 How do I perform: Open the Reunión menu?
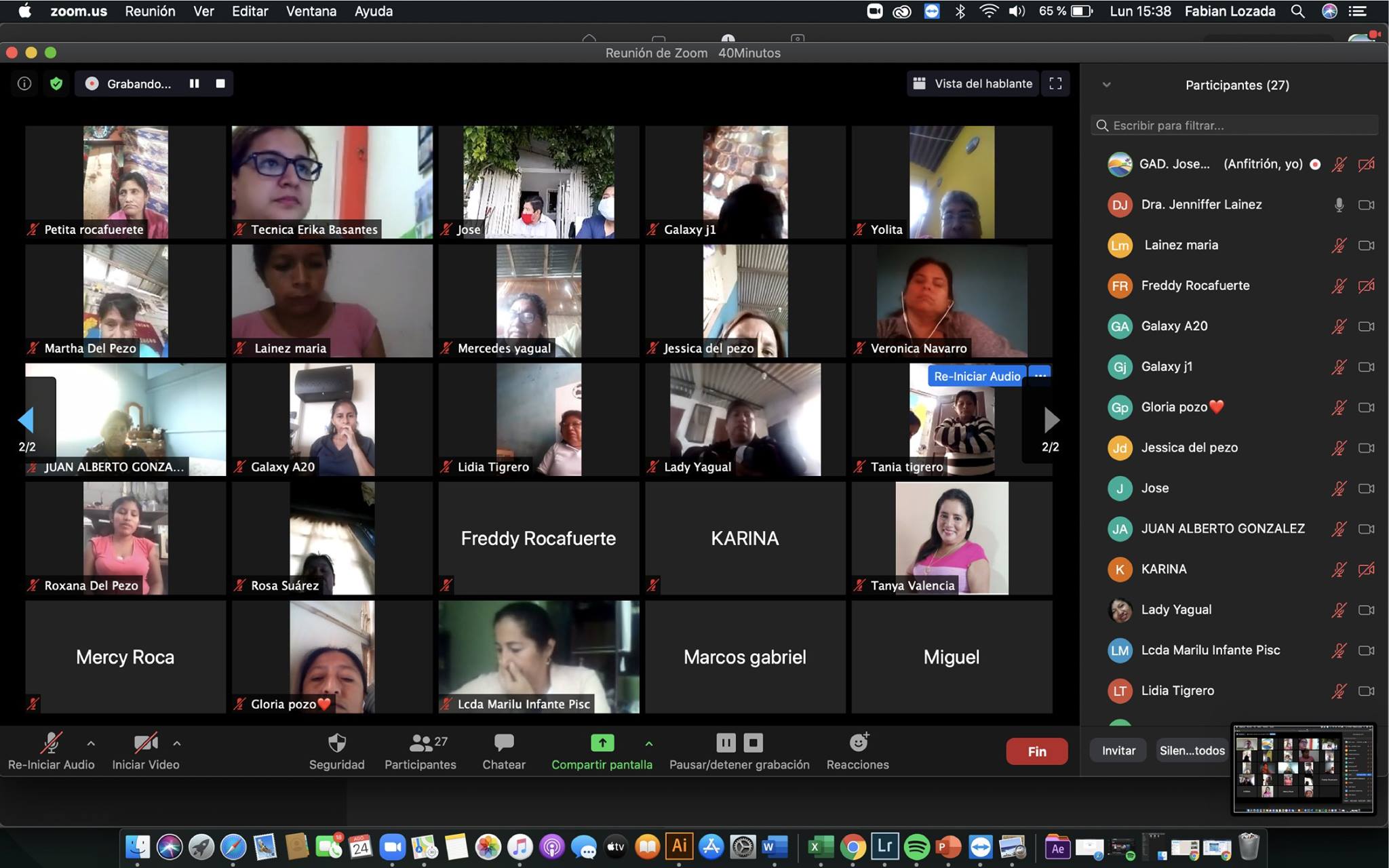point(150,11)
